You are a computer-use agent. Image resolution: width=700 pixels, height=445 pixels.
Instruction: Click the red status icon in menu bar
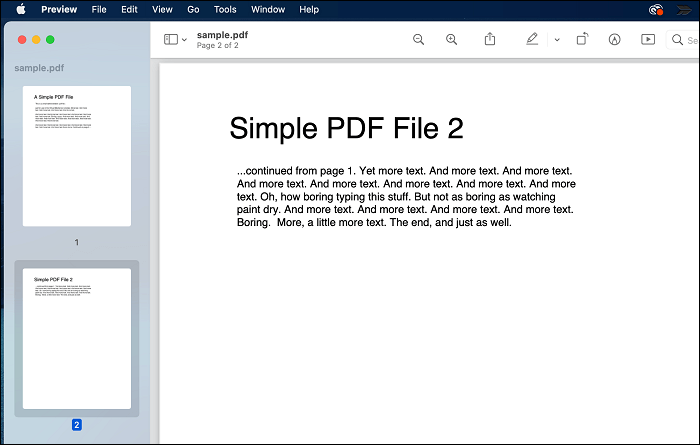(655, 9)
